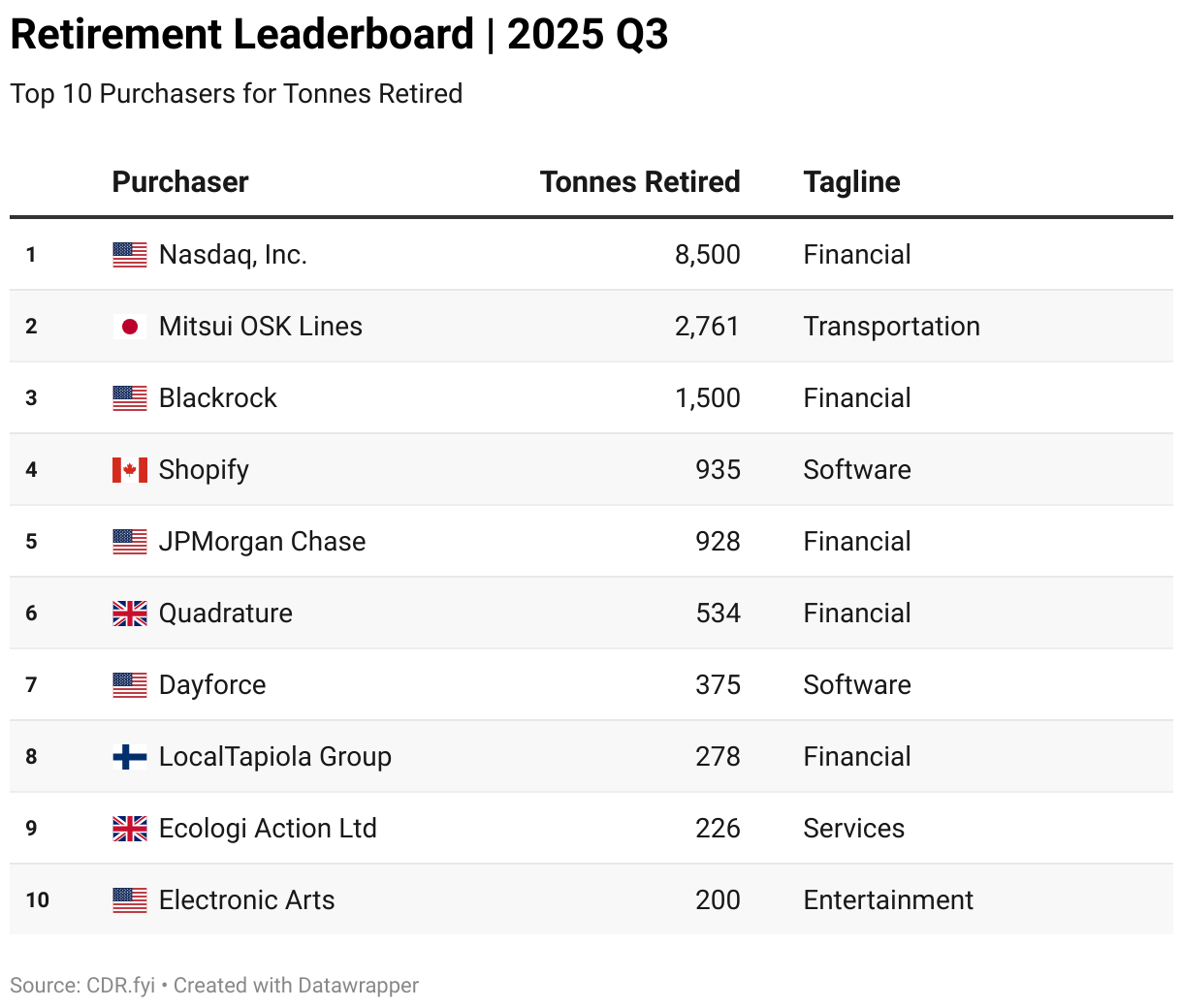Click the Entertainment tagline for Electronic Arts
Image resolution: width=1183 pixels, height=1008 pixels.
tap(887, 900)
